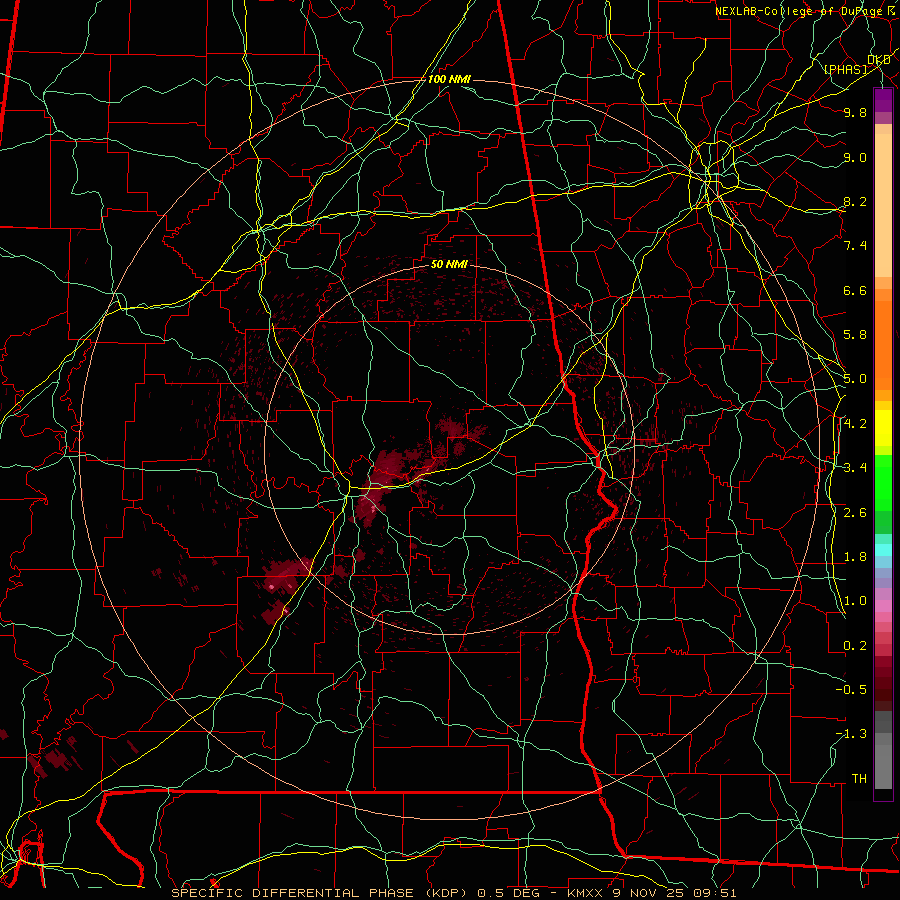Click the 100 NMI range ring label
The width and height of the screenshot is (900, 900).
click(449, 79)
